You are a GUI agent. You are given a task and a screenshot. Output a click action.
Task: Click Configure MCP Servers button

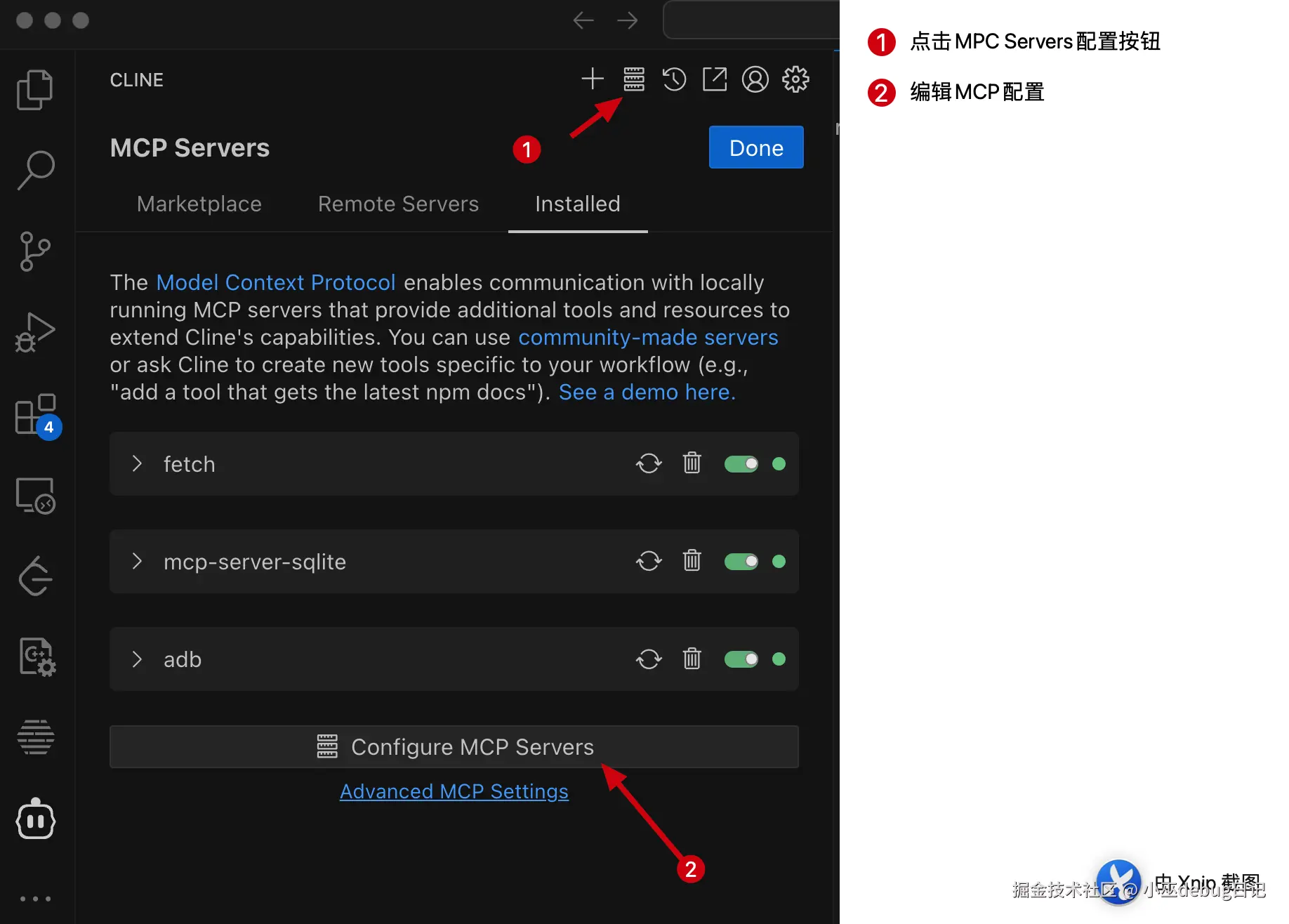(454, 746)
